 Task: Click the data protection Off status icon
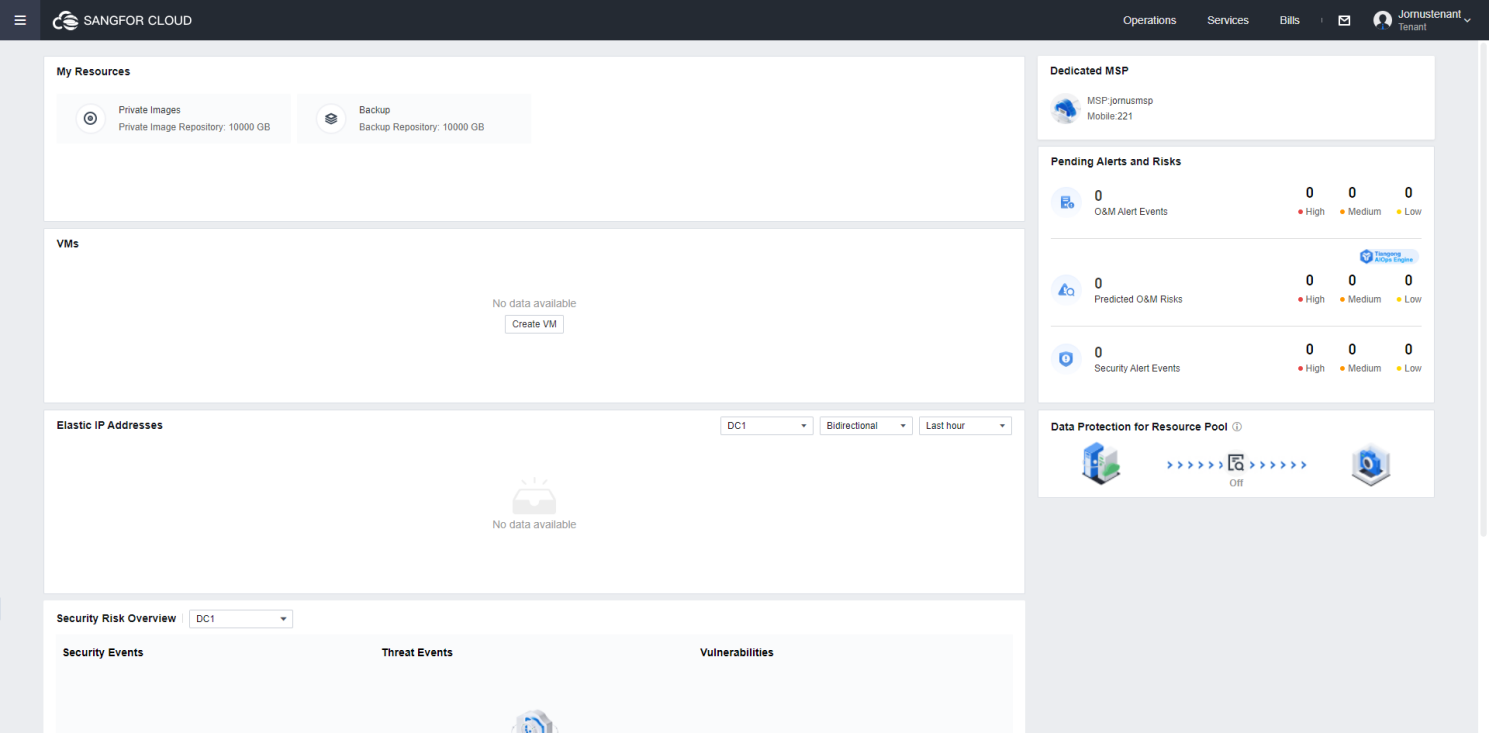coord(1236,464)
